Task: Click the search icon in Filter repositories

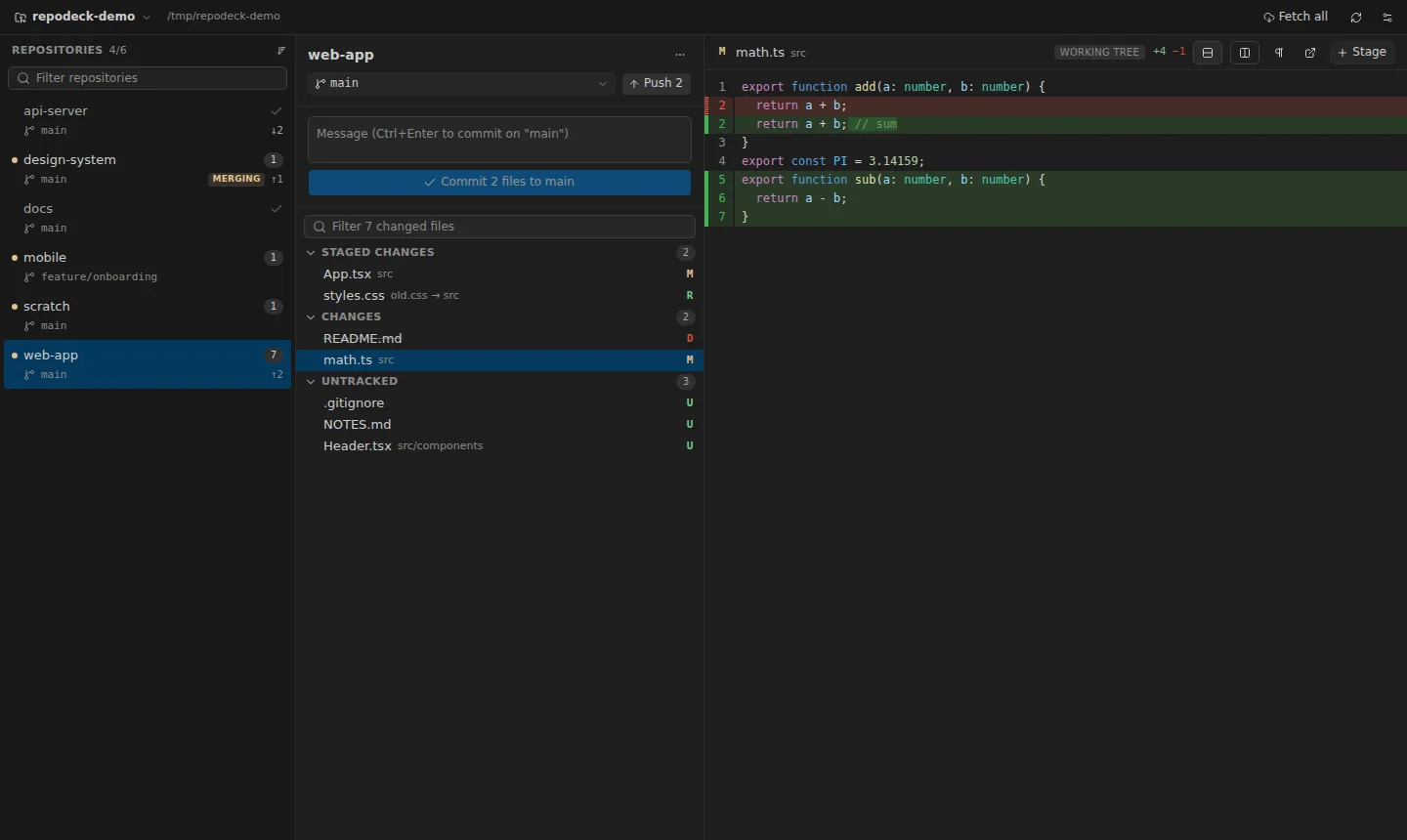Action: [23, 78]
